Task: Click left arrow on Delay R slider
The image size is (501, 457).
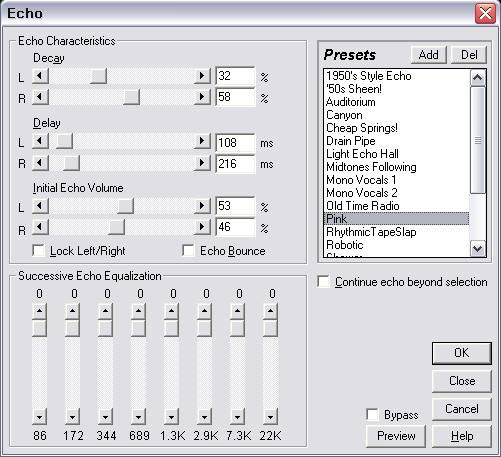Action: coord(40,163)
